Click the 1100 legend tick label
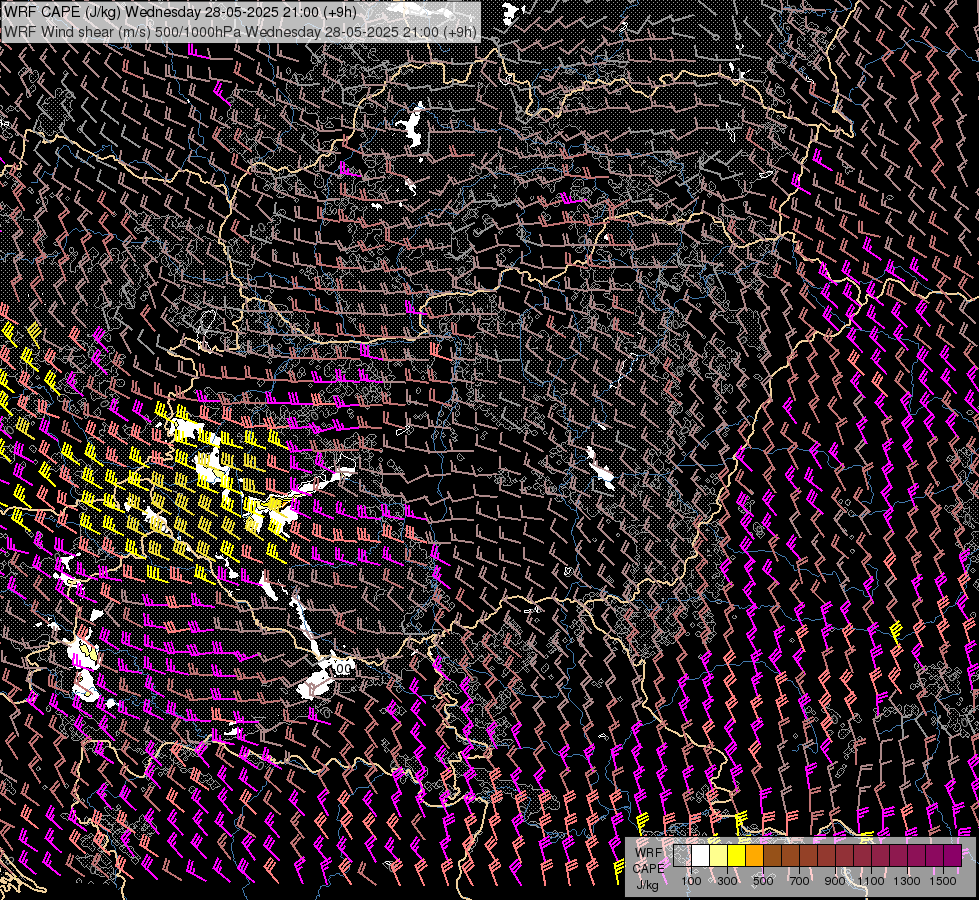 pyautogui.click(x=870, y=881)
